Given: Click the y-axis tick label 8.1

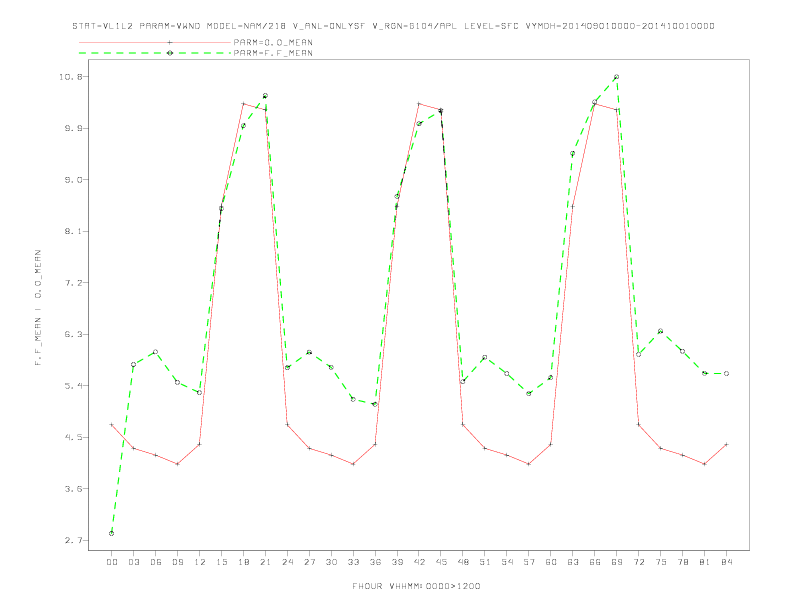Looking at the screenshot, I should [73, 231].
